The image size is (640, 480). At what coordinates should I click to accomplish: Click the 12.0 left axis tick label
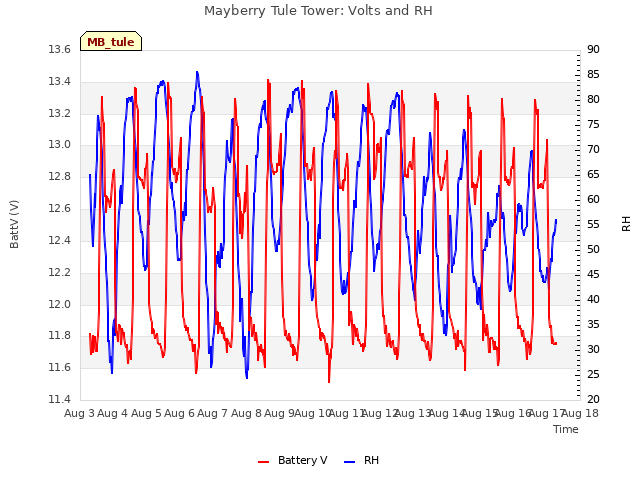[x=60, y=304]
